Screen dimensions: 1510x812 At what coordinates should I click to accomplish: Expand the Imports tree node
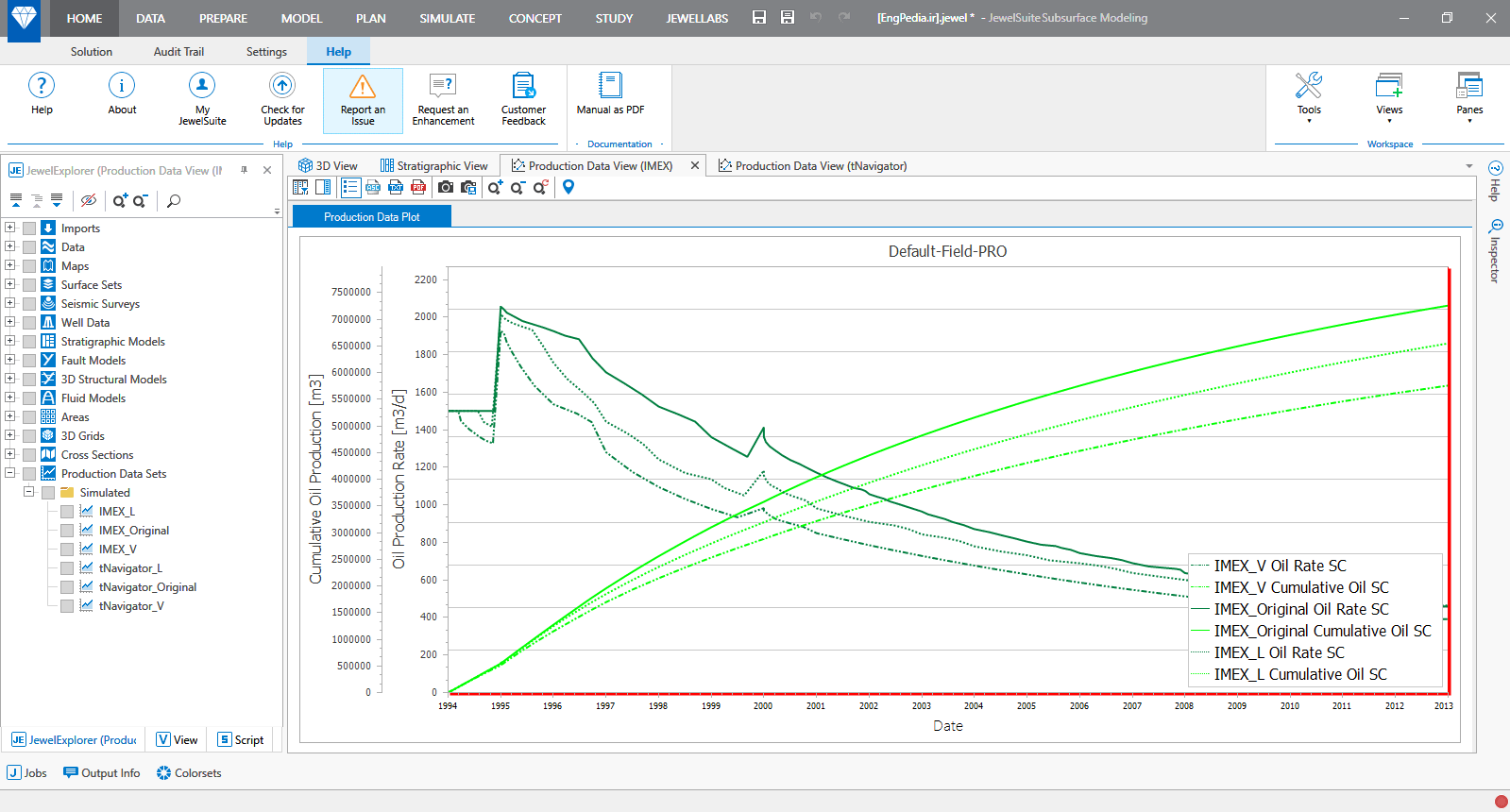10,228
